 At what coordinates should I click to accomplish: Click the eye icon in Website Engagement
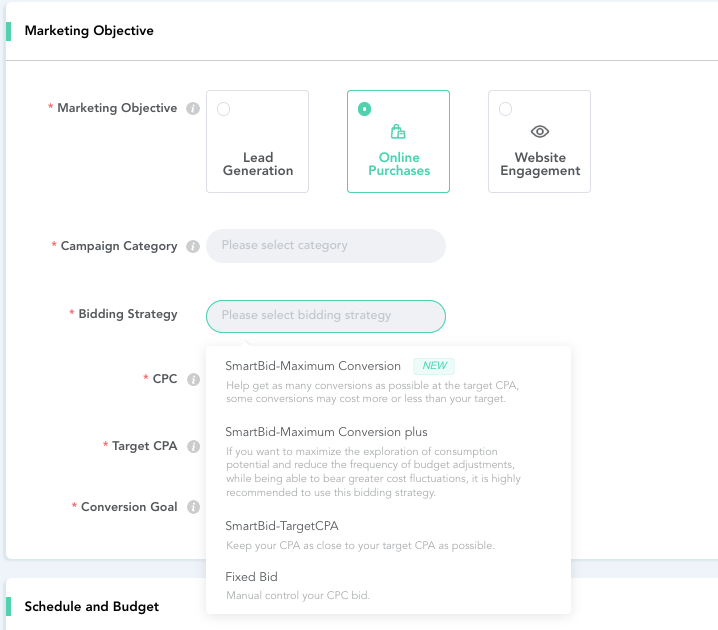click(540, 132)
